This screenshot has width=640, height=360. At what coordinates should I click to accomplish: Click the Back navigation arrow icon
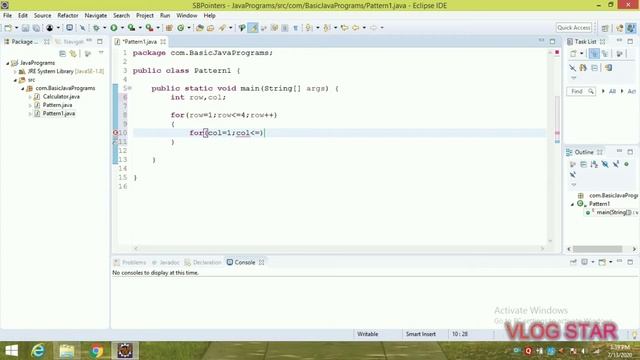point(356,28)
